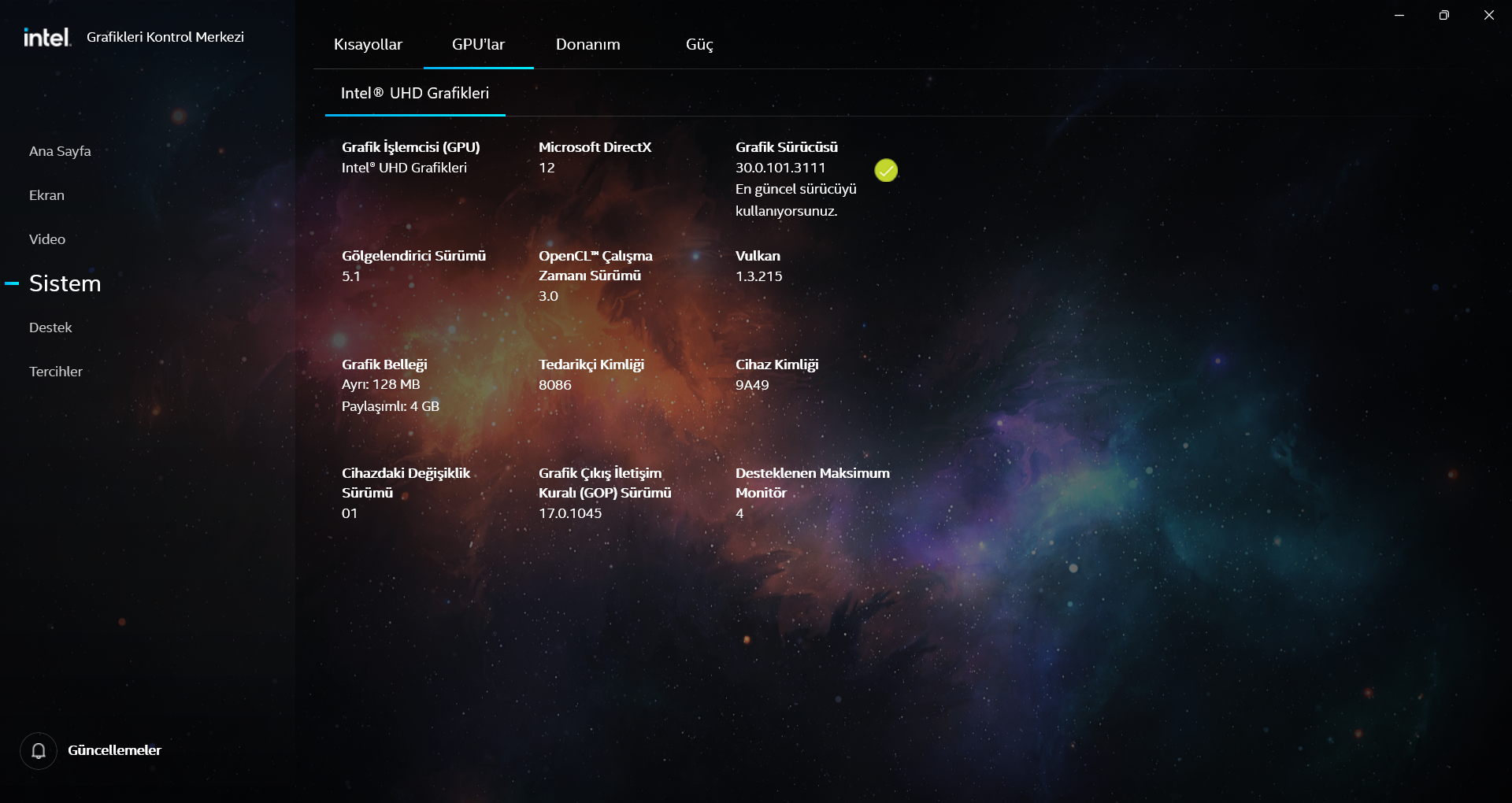1512x803 pixels.
Task: Go to the Güç tab
Action: pos(699,45)
